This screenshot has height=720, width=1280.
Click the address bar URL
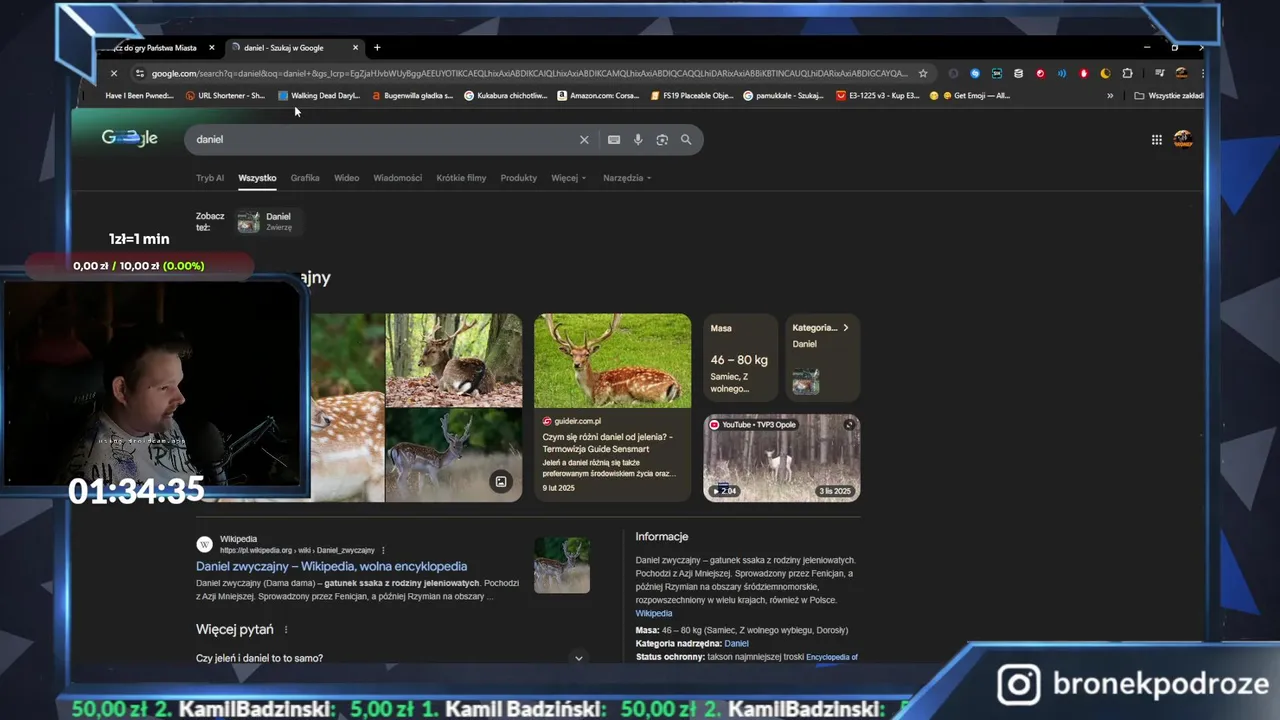pos(530,73)
